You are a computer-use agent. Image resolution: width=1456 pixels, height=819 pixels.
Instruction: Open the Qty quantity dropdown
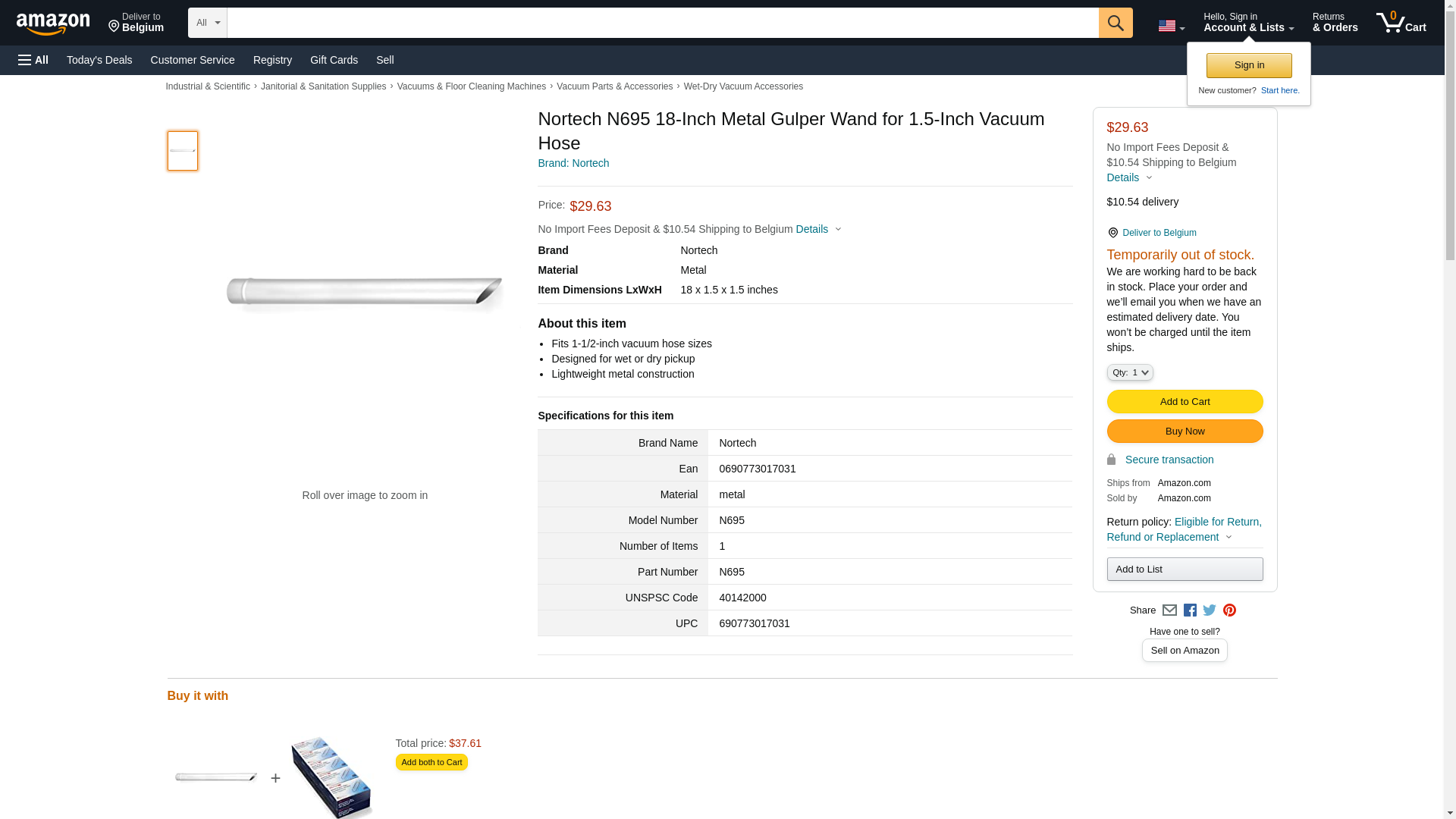1129,372
